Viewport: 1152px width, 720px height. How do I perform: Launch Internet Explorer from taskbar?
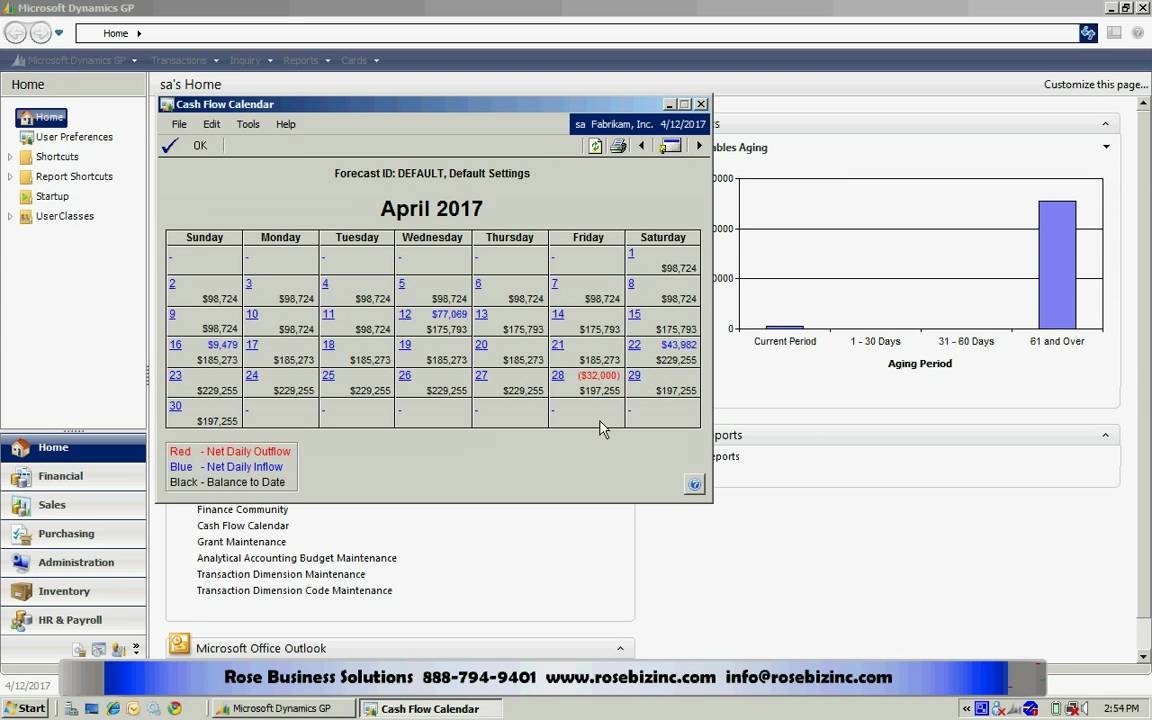coord(113,708)
